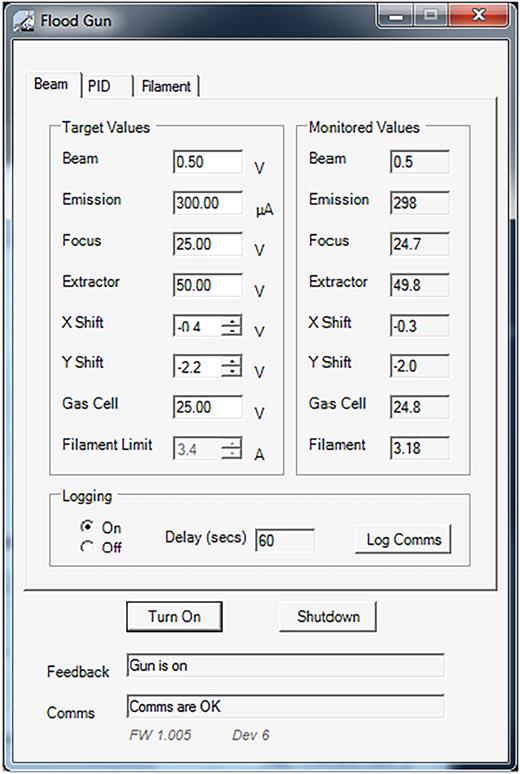The image size is (520, 774).
Task: Click the target Focus field
Action: point(208,244)
